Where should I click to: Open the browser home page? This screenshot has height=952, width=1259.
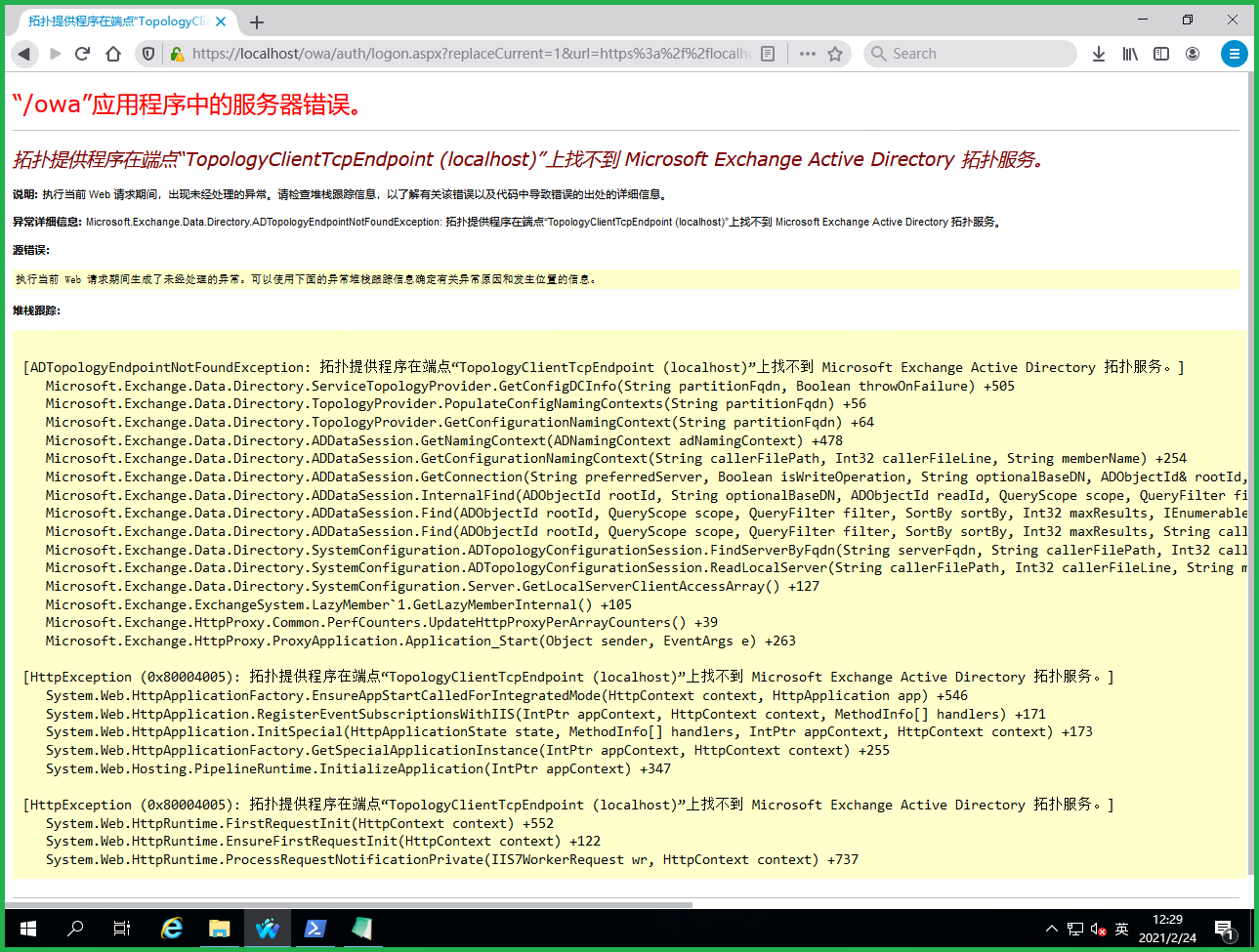[x=113, y=54]
